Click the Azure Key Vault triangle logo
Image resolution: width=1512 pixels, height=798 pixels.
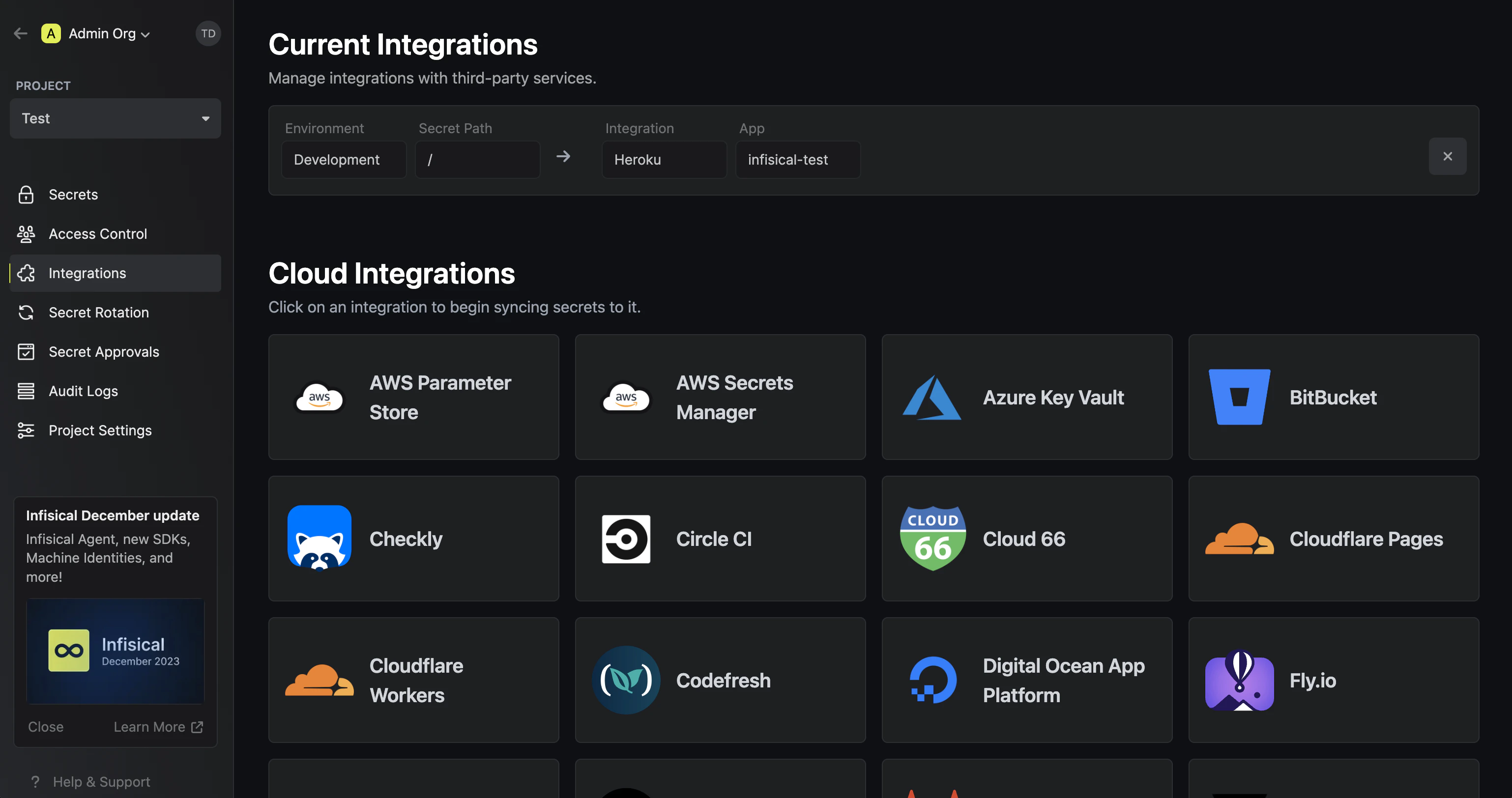click(x=932, y=398)
